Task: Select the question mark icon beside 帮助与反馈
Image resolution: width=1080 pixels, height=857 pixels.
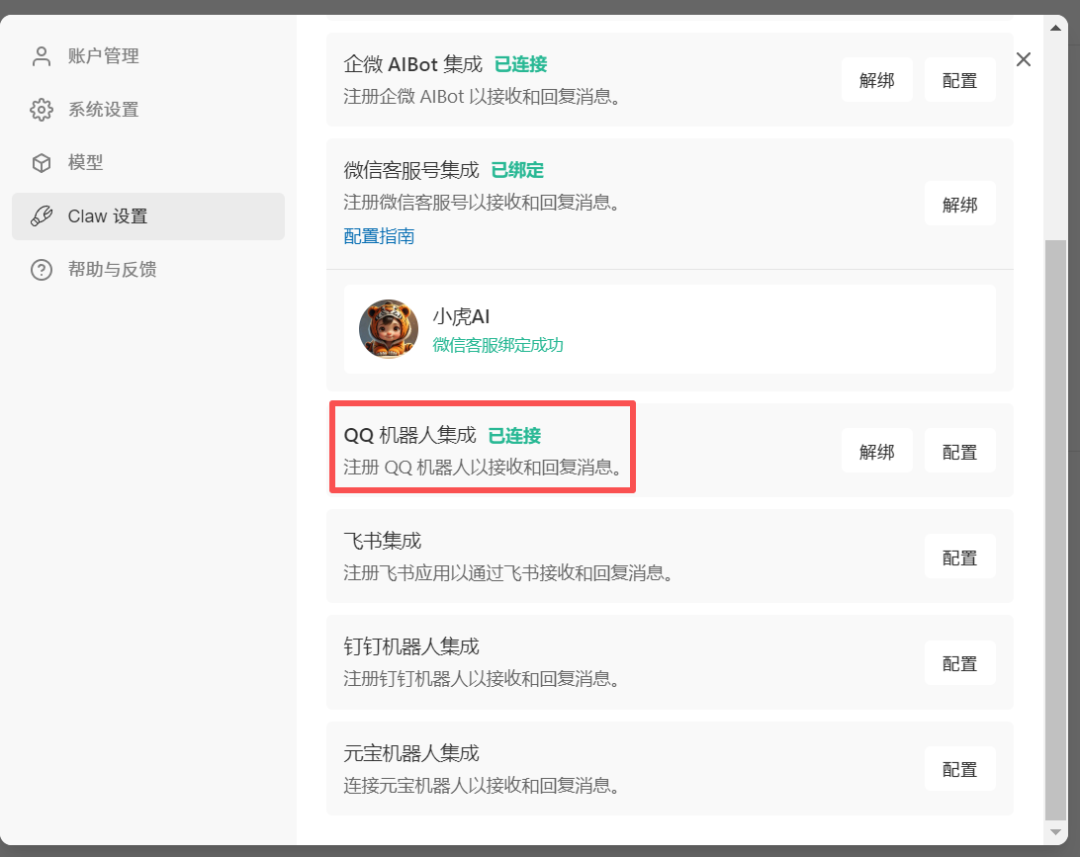Action: tap(40, 269)
